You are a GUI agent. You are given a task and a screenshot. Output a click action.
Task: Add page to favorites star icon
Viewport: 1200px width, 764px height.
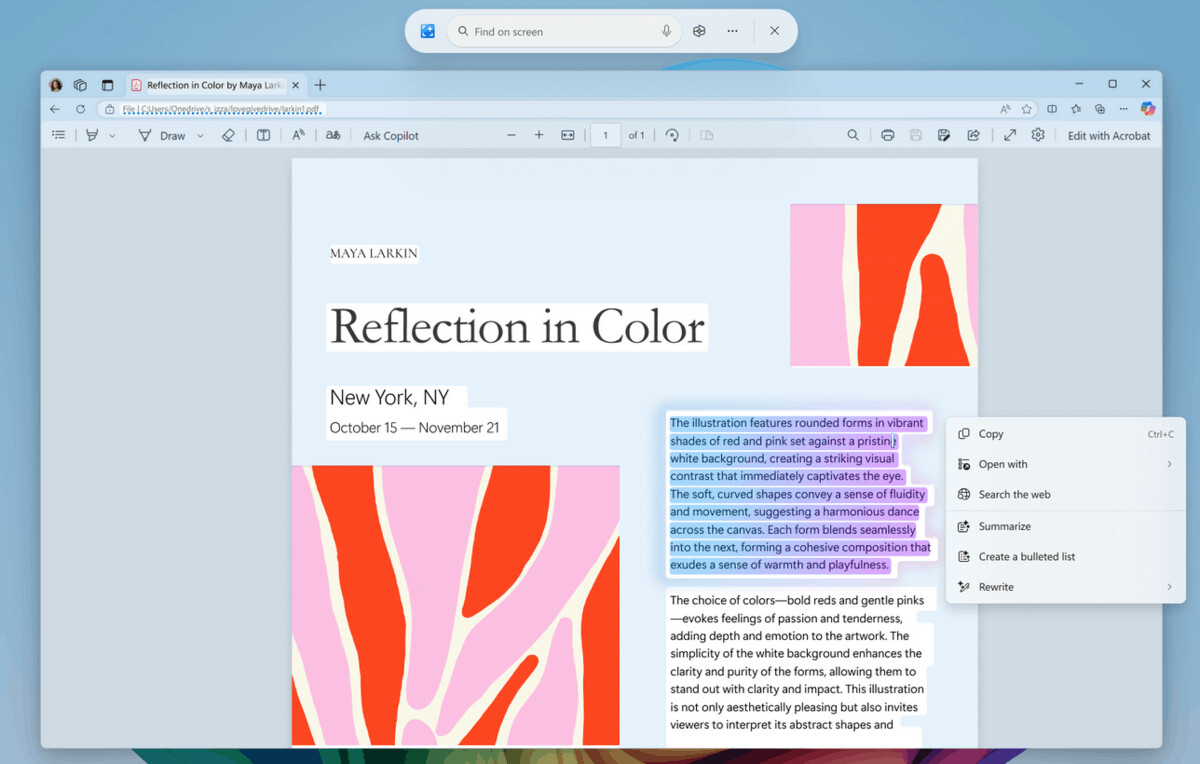click(x=1026, y=109)
